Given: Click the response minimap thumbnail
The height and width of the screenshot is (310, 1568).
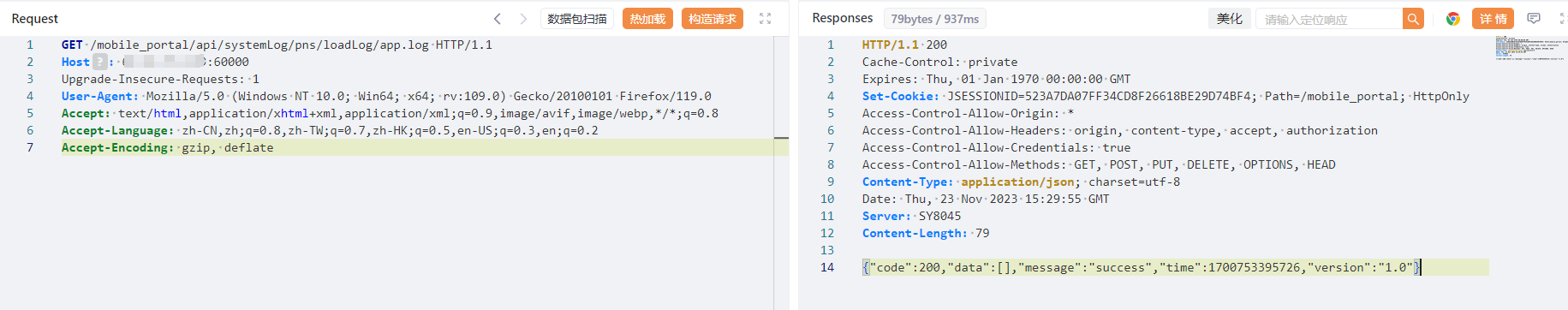Looking at the screenshot, I should click(x=1530, y=48).
